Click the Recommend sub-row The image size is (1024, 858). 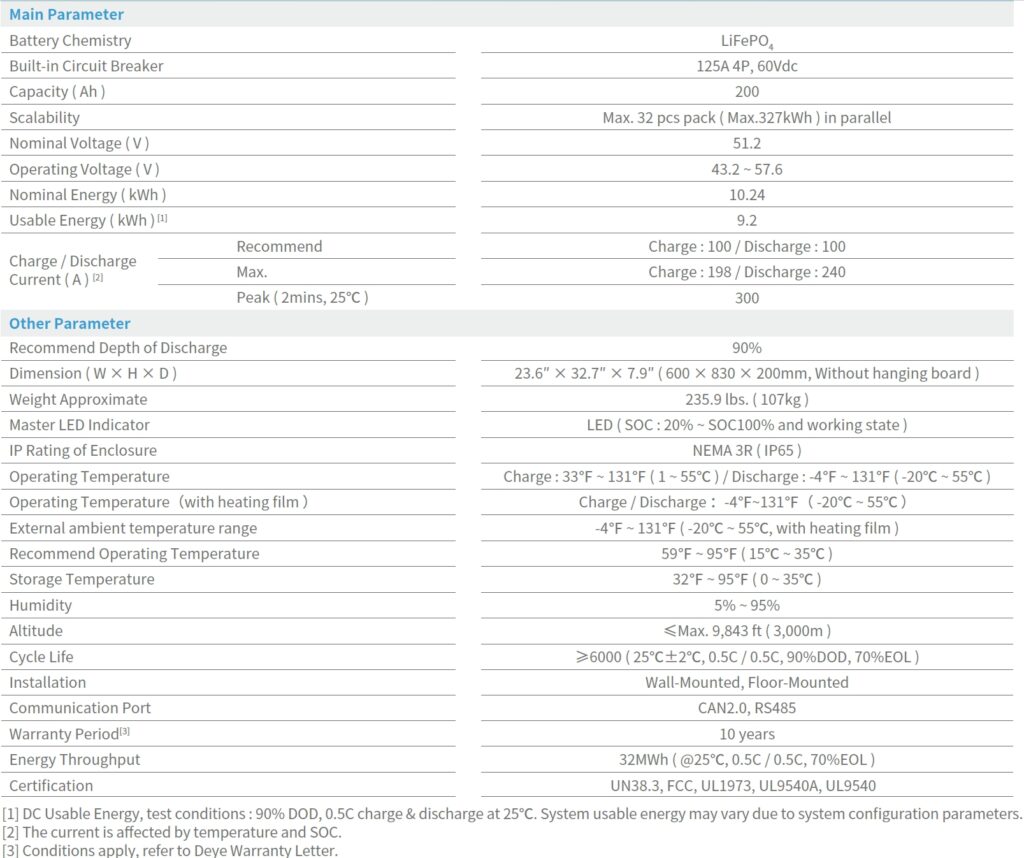[x=279, y=246]
